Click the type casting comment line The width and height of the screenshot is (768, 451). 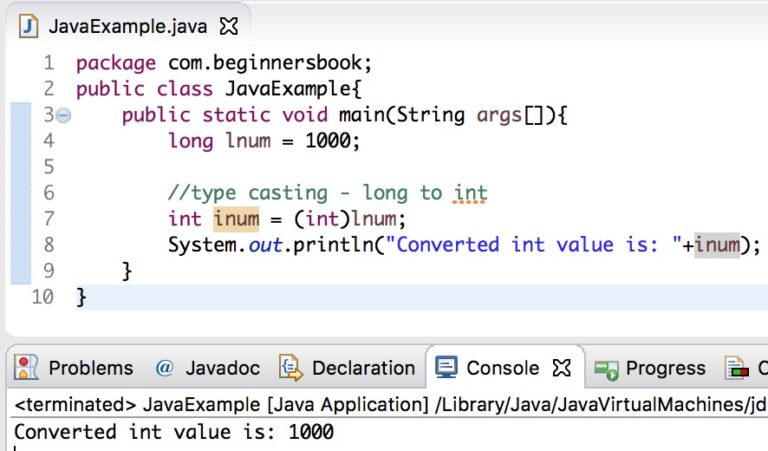tap(328, 193)
